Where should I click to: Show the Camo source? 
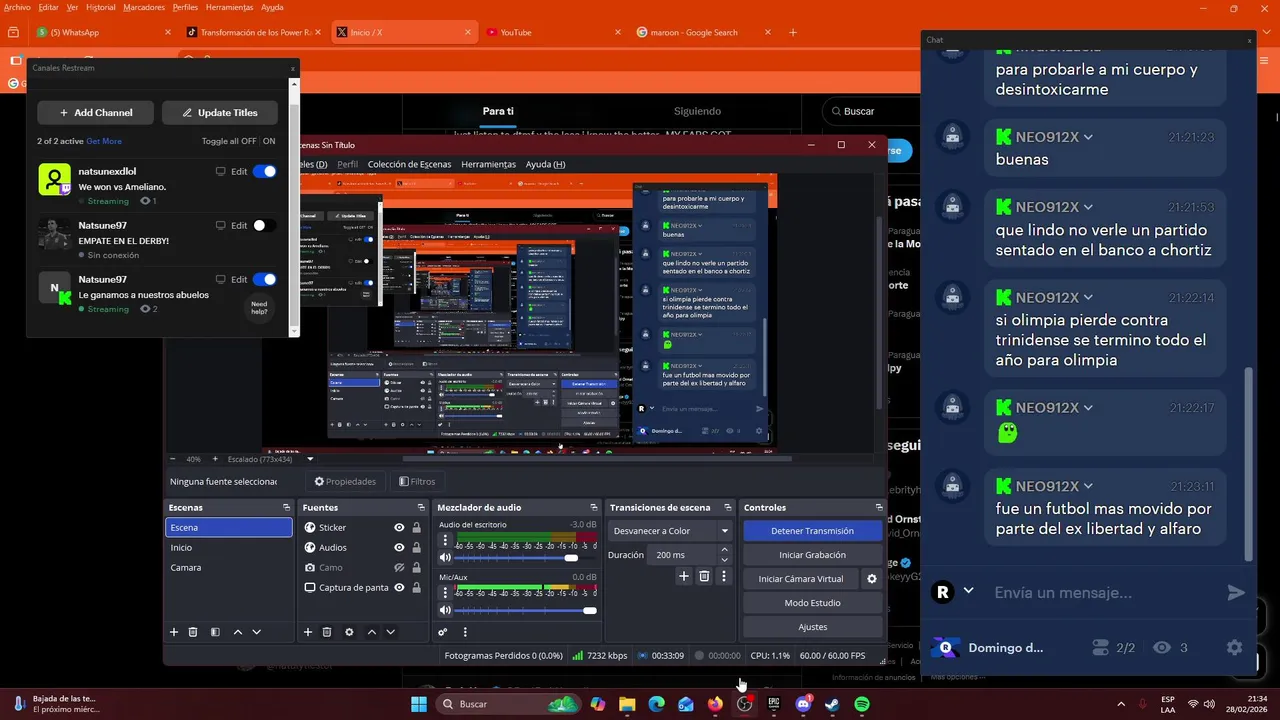399,568
